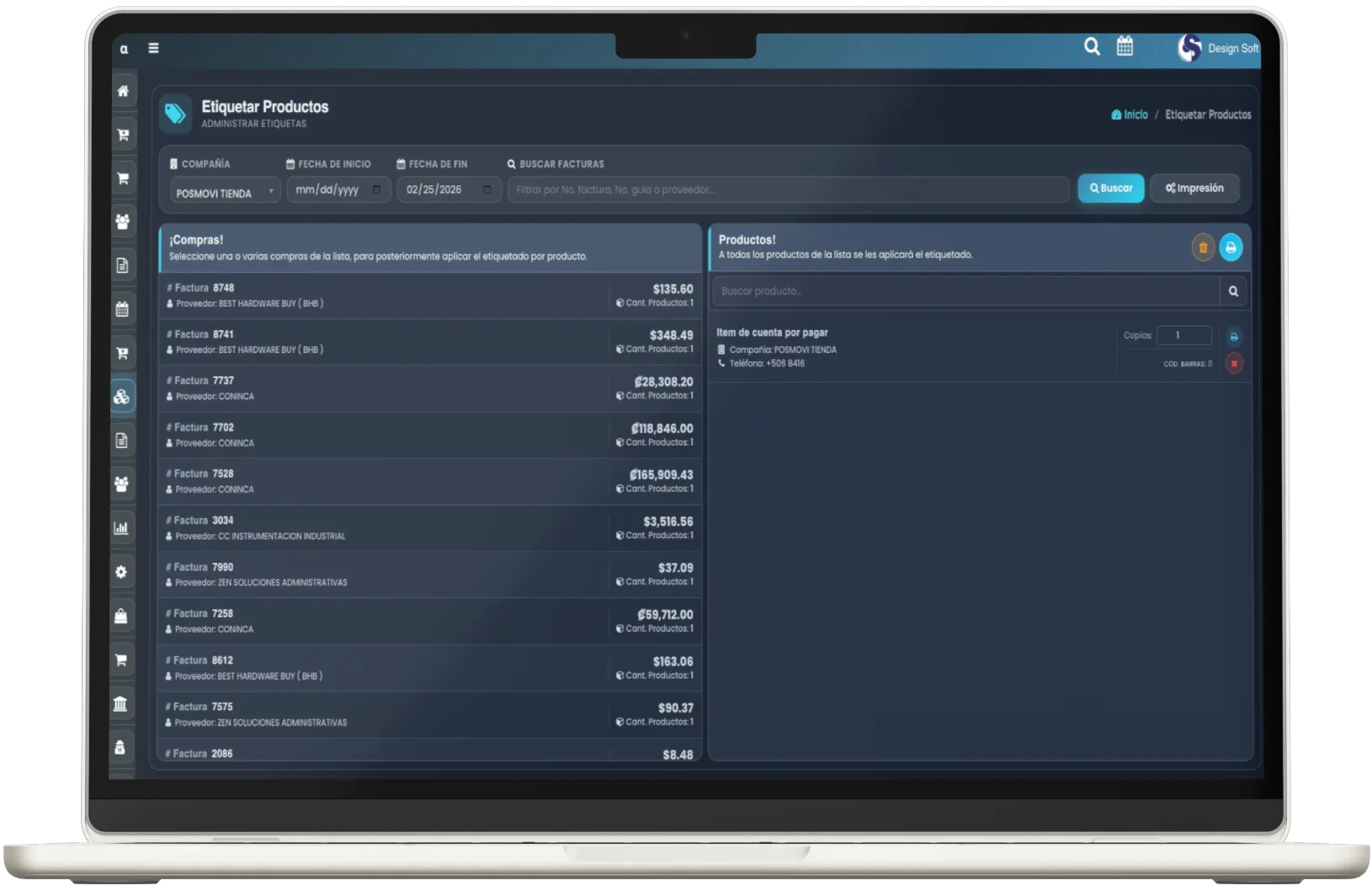Click the orange trash icon in Productos header
Viewport: 1372px width, 891px height.
tap(1203, 248)
